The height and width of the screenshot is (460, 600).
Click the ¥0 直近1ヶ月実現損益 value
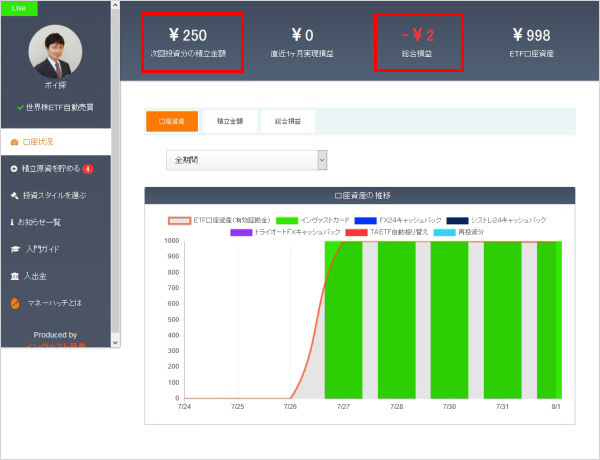tap(302, 35)
